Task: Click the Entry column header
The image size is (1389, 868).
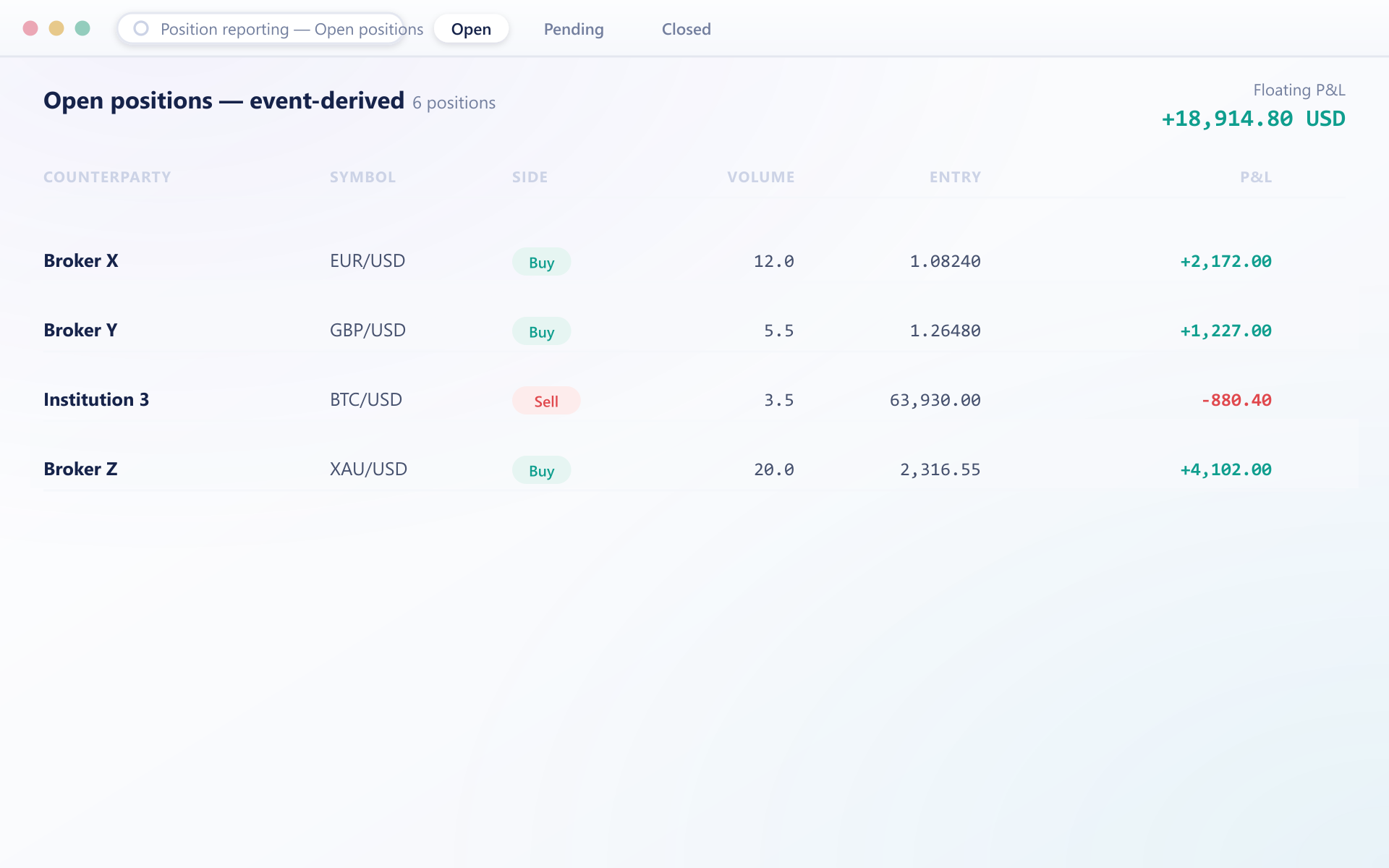Action: pos(955,177)
